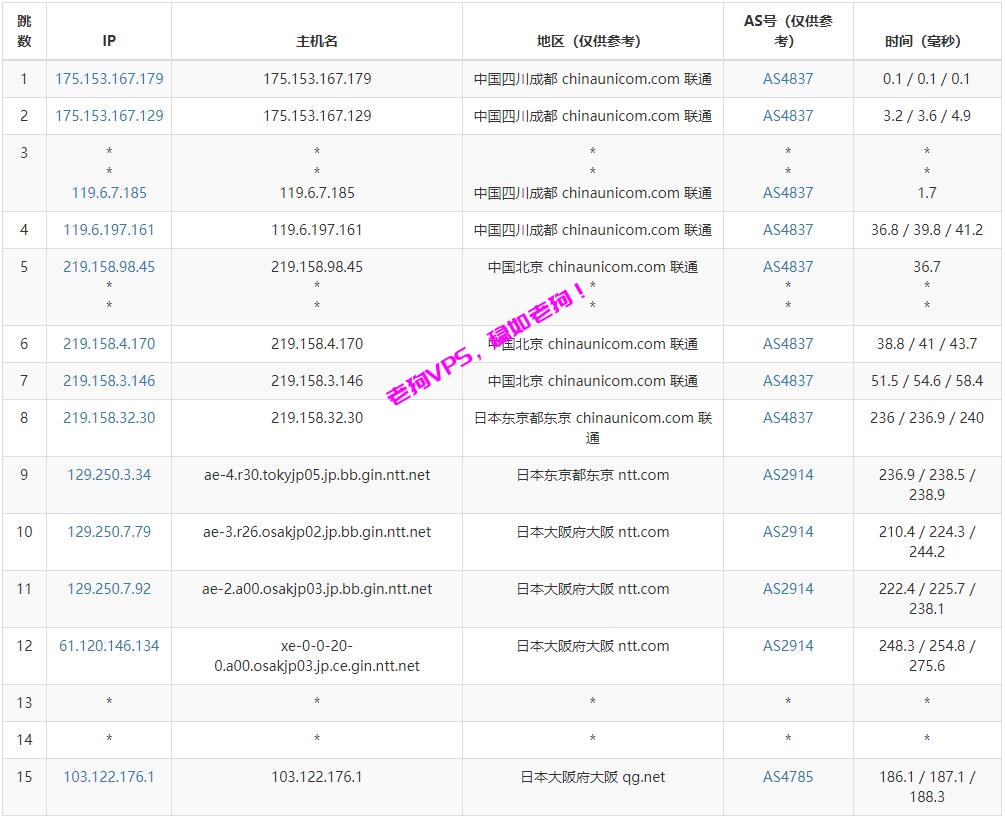The height and width of the screenshot is (816, 1005).
Task: Click time value 36.7 in hop 5
Action: (x=926, y=267)
